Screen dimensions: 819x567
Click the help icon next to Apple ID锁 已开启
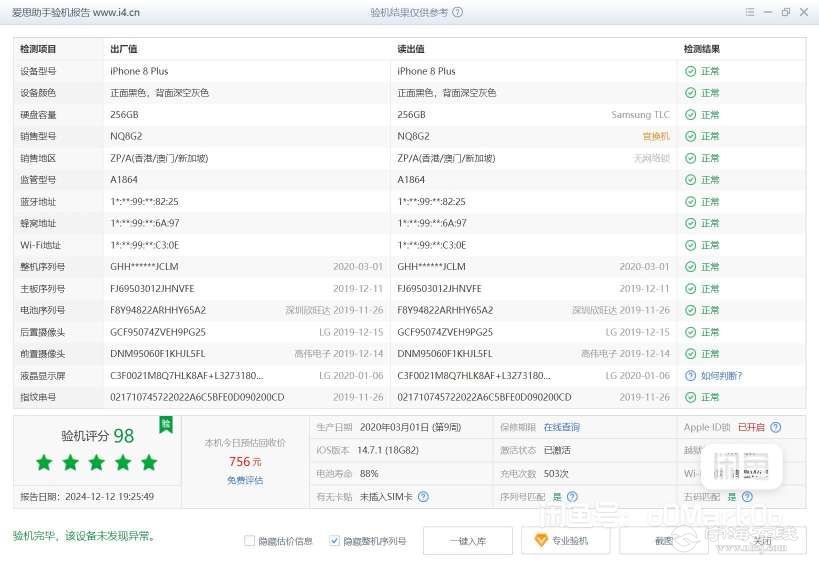point(776,427)
